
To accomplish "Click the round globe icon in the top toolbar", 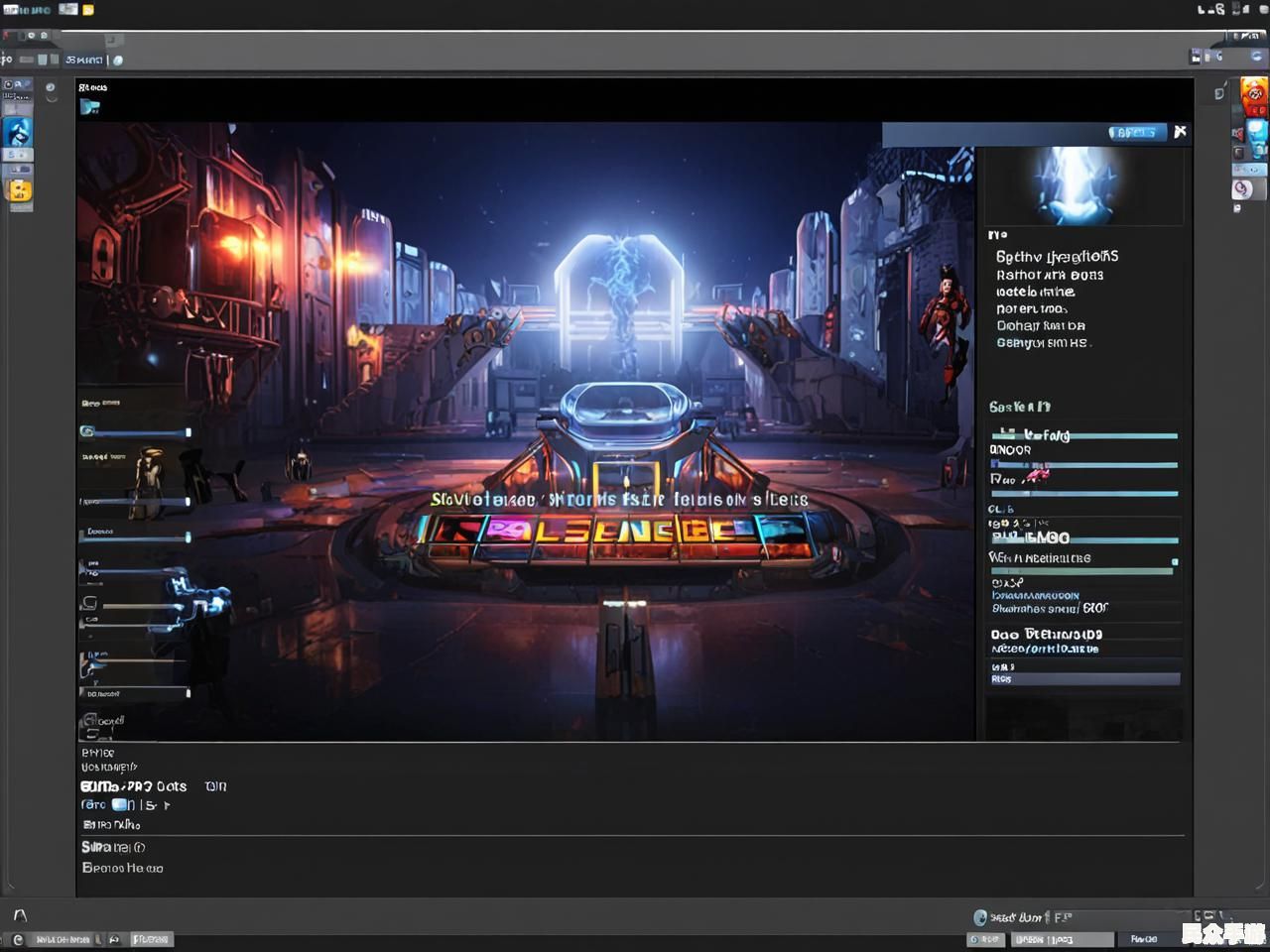I will (118, 60).
